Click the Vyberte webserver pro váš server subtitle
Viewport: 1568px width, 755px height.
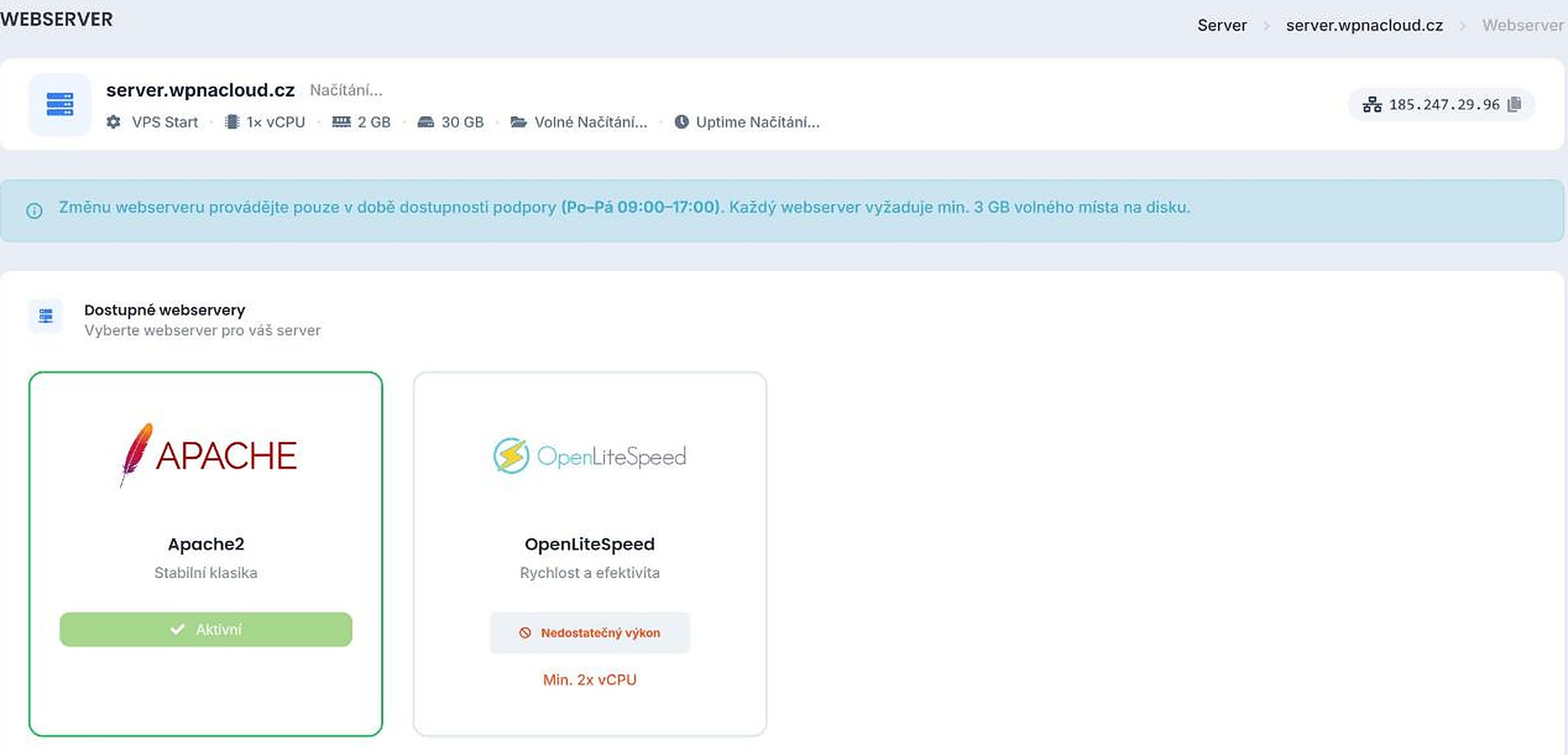(202, 330)
